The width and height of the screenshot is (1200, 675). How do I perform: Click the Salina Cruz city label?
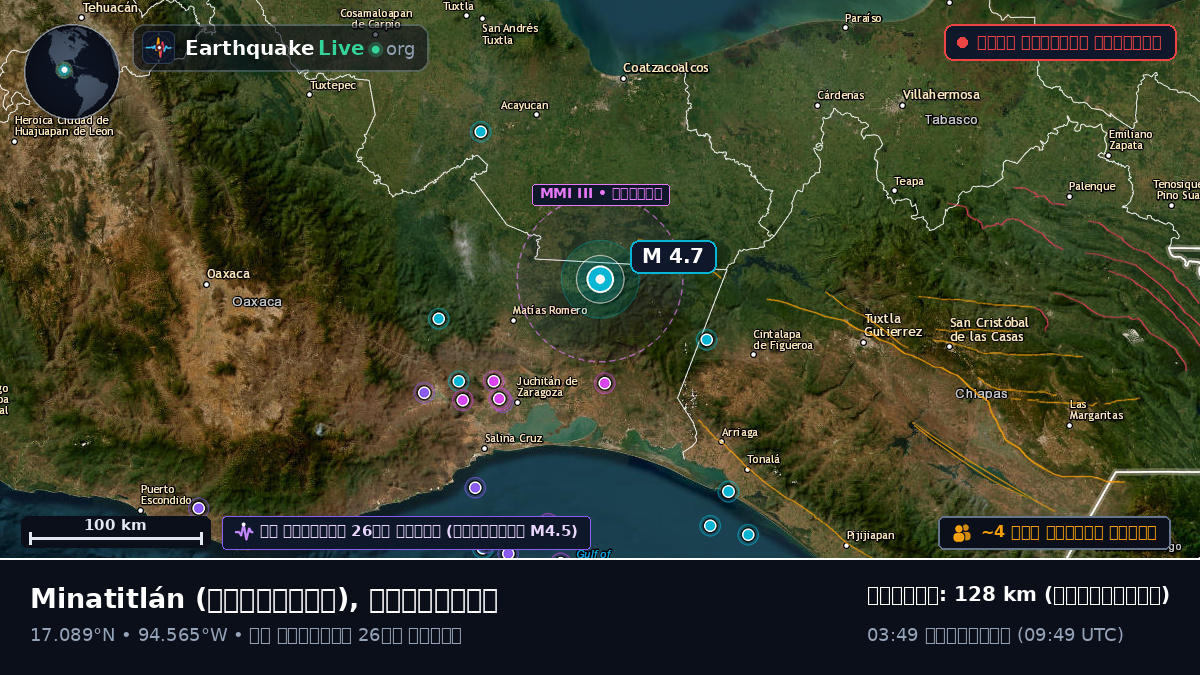tap(513, 438)
